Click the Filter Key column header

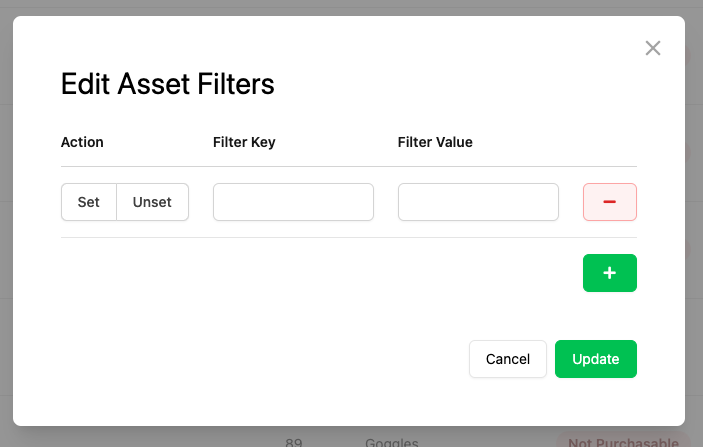tap(244, 142)
